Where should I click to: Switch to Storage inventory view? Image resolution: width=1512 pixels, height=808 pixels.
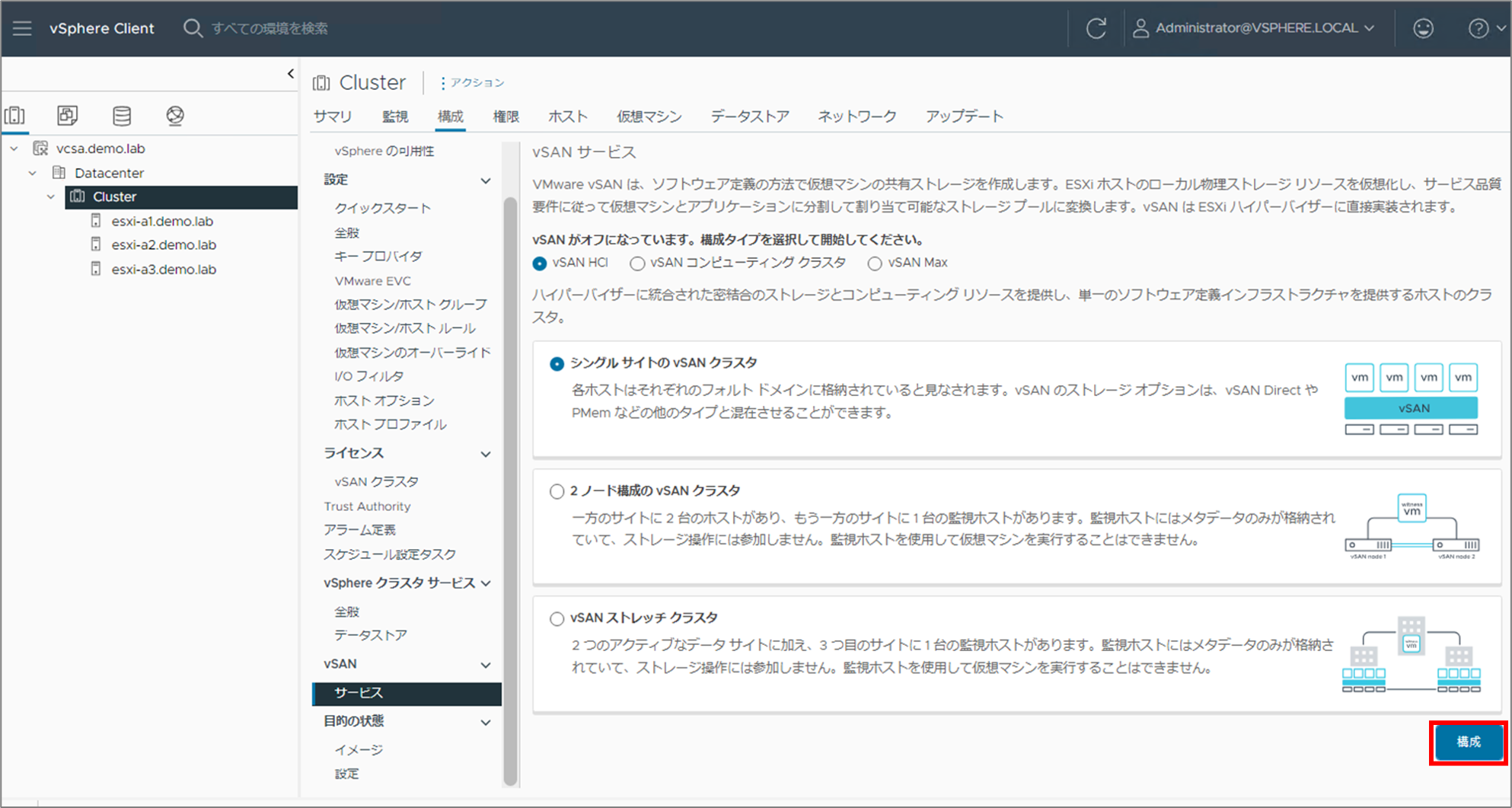pos(122,115)
